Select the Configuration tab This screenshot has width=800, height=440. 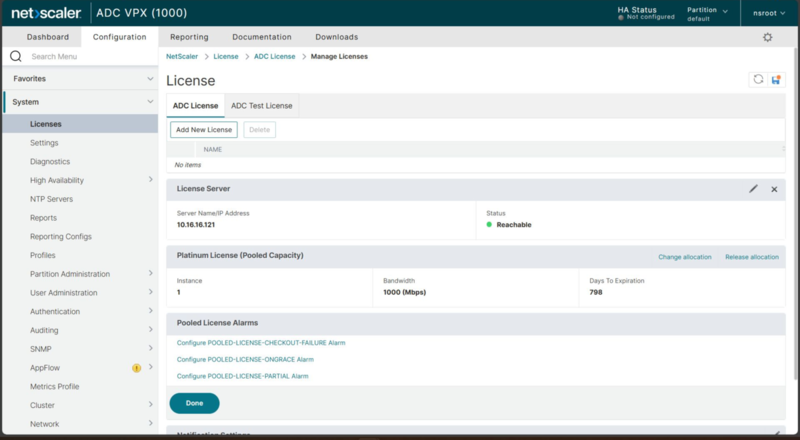click(119, 37)
